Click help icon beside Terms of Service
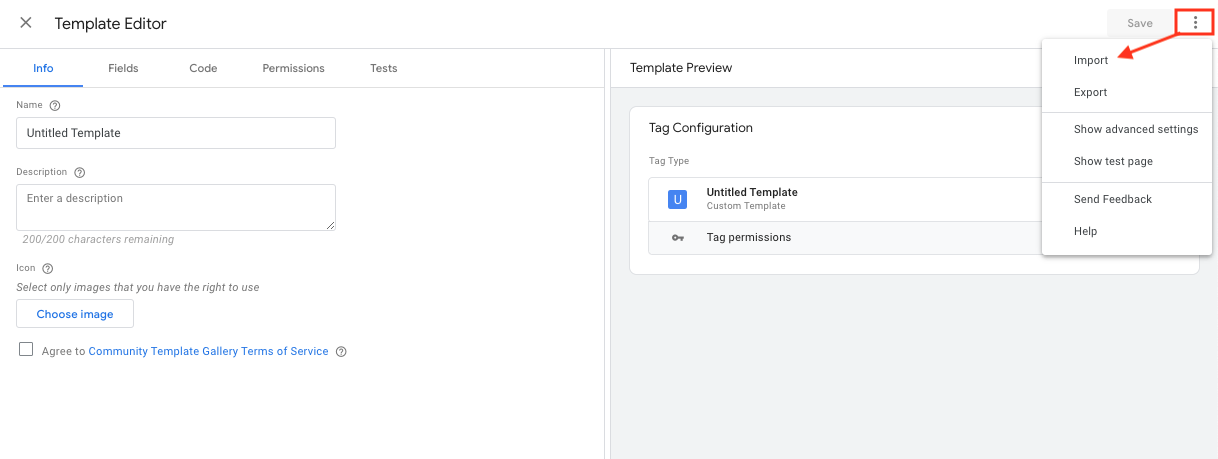 [341, 352]
